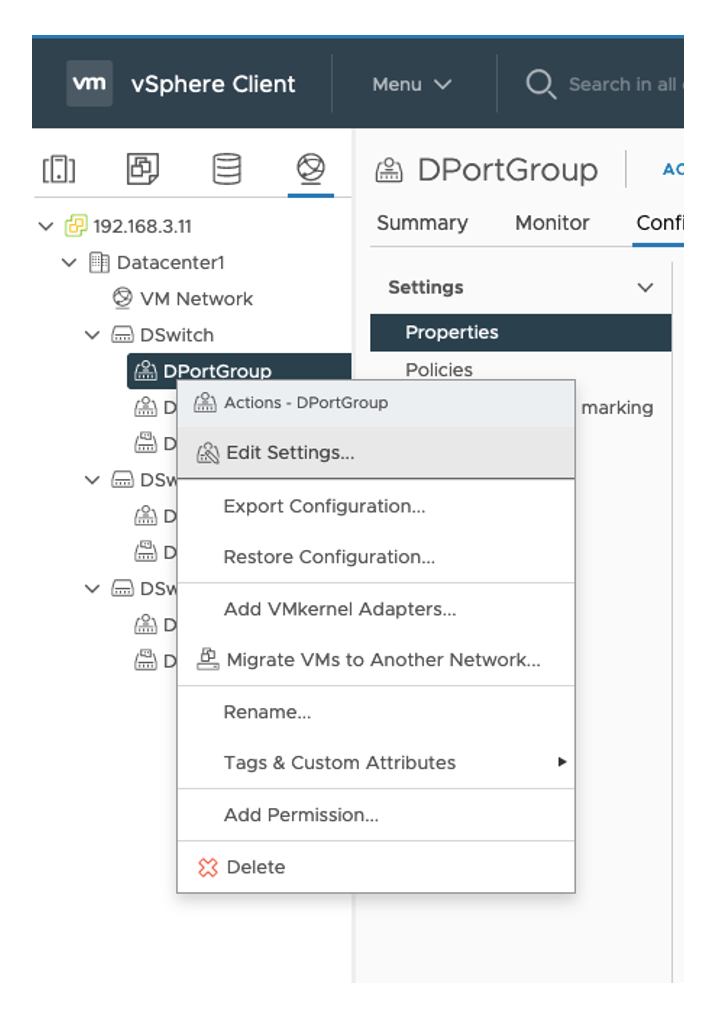Click the search magnifier icon
This screenshot has height=1018, width=718.
coord(540,84)
